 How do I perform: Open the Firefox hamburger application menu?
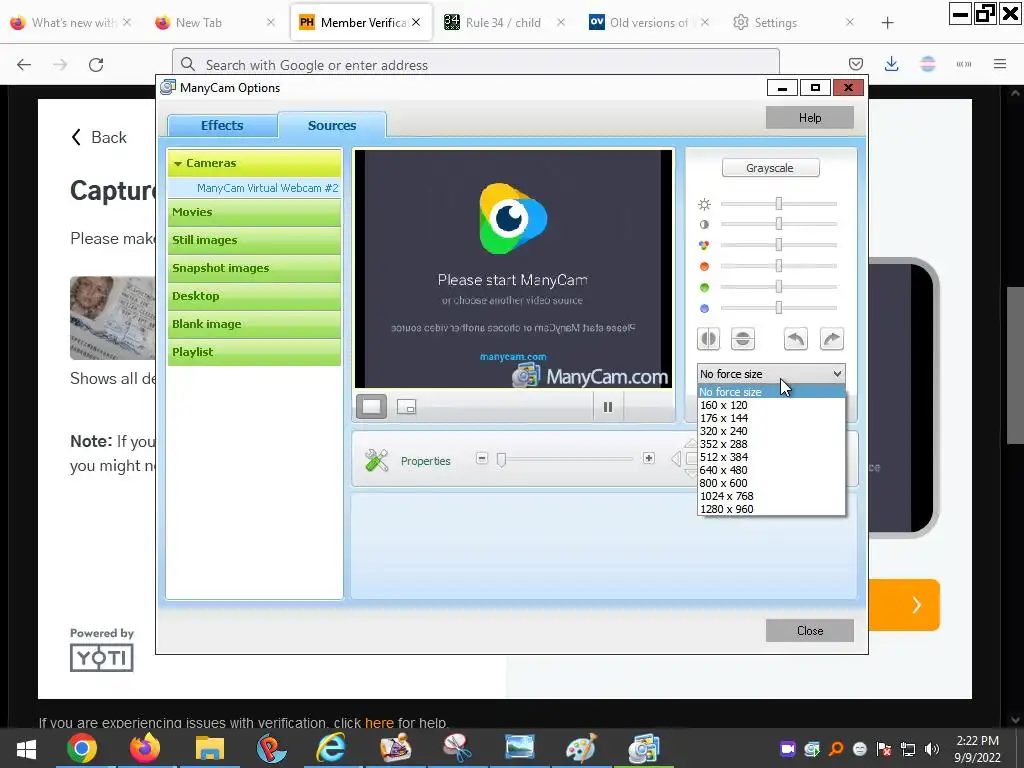pos(1000,64)
